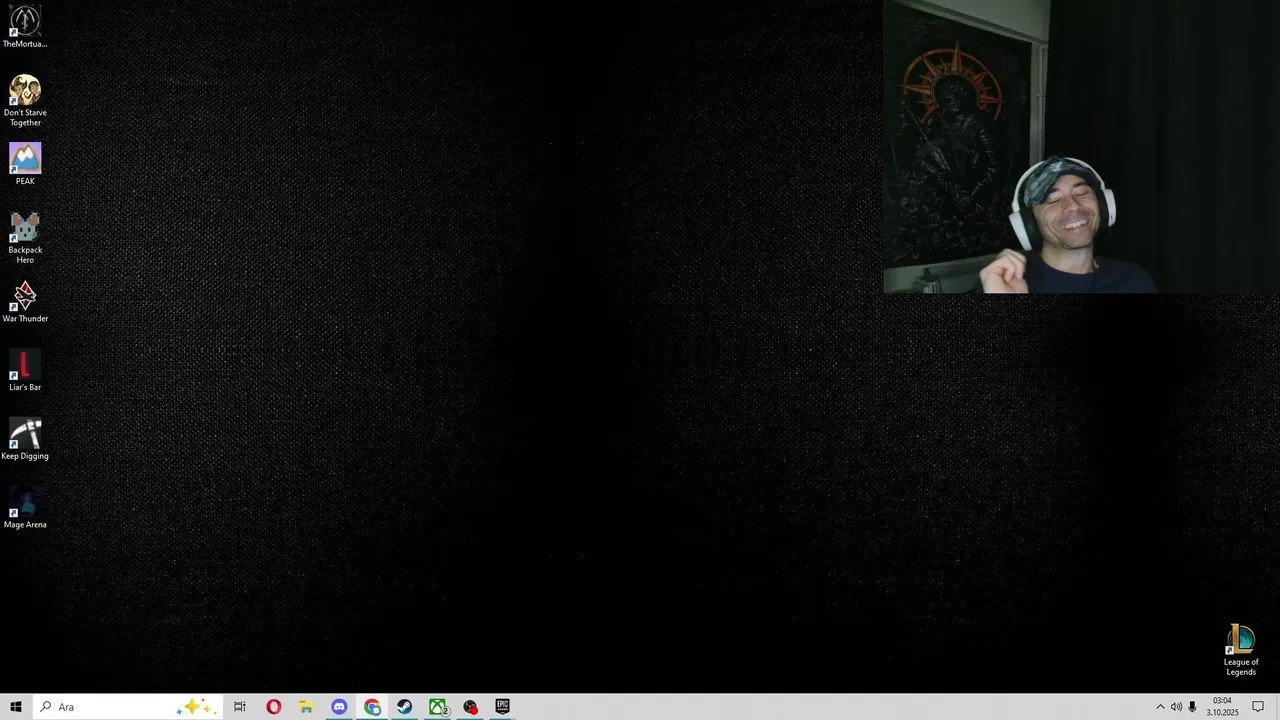Open Epic Games Launcher from taskbar
This screenshot has height=720, width=1280.
502,707
